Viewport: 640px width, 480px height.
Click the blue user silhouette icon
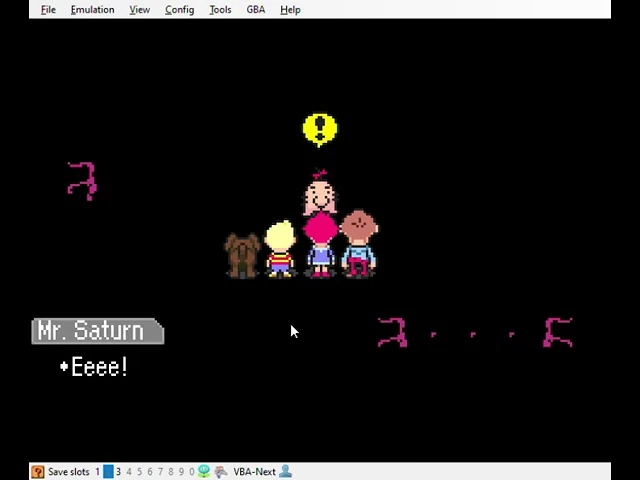coord(286,471)
